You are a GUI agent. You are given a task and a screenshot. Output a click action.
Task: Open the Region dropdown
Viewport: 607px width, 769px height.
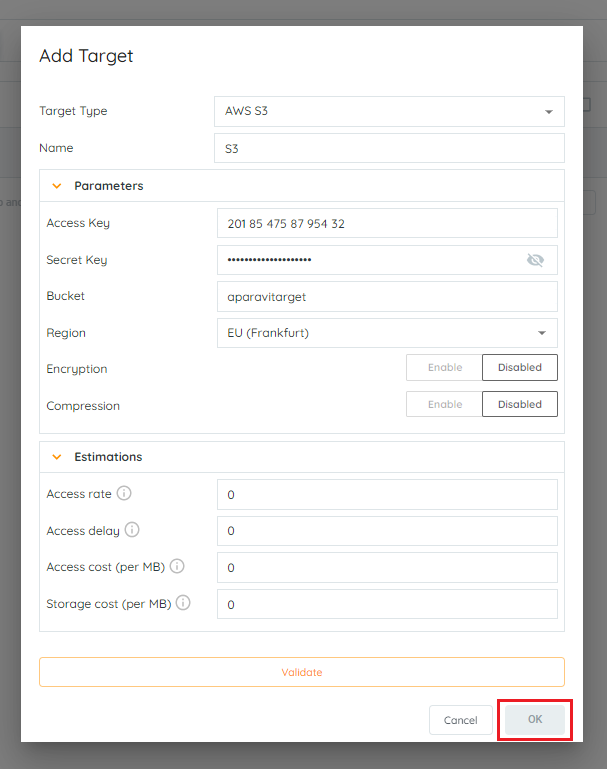tap(387, 333)
